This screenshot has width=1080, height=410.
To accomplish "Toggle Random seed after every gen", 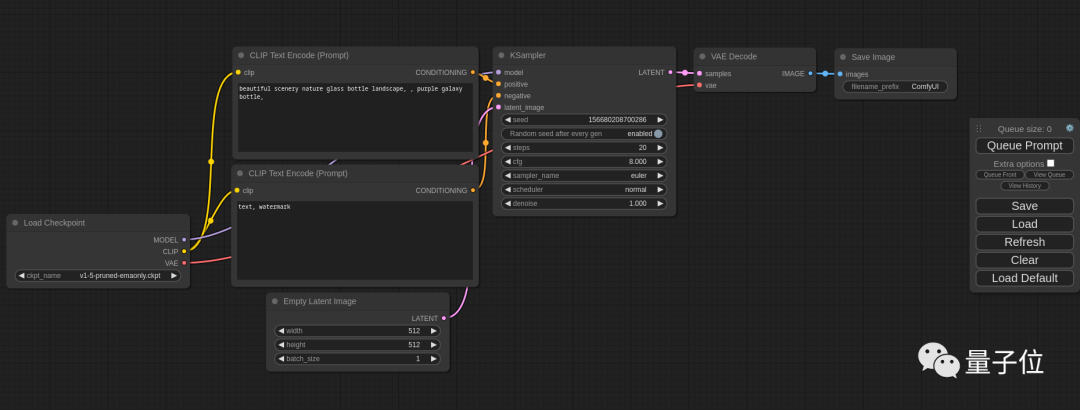I will click(658, 134).
